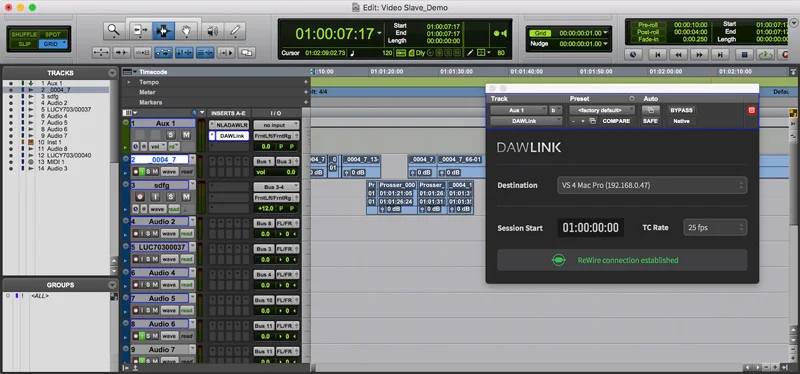This screenshot has height=374, width=800.
Task: Click the SAFE automation button
Action: tap(651, 121)
